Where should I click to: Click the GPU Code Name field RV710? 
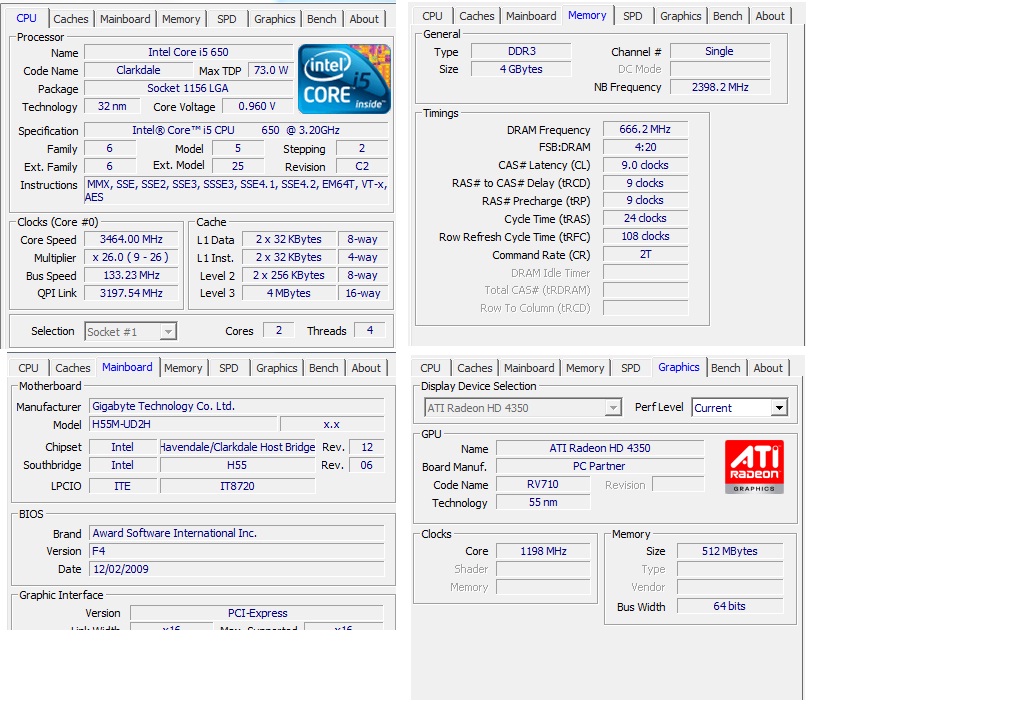click(x=542, y=485)
